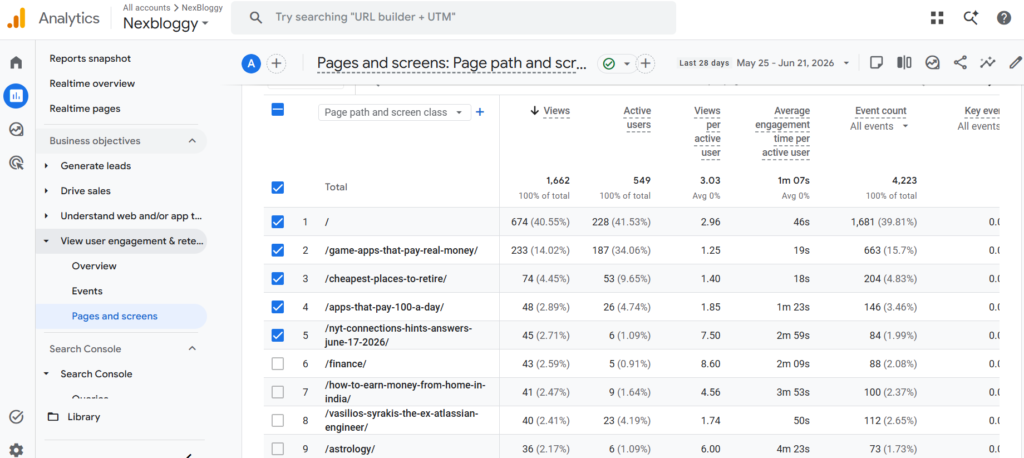The image size is (1024, 458).
Task: Check the how-to-earn-money-from-home row checkbox
Action: (278, 392)
